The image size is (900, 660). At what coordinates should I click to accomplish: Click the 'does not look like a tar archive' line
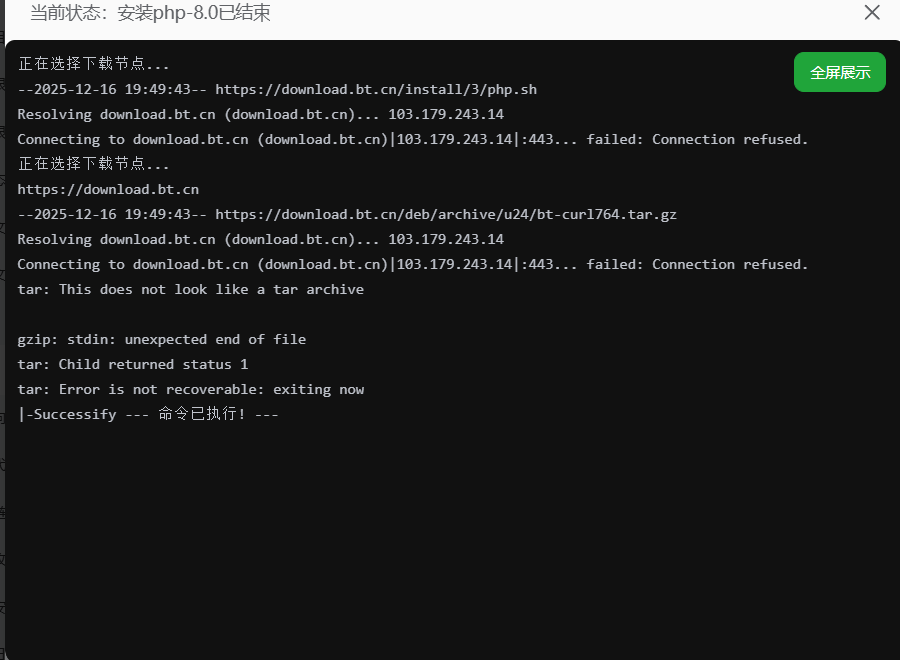point(190,289)
